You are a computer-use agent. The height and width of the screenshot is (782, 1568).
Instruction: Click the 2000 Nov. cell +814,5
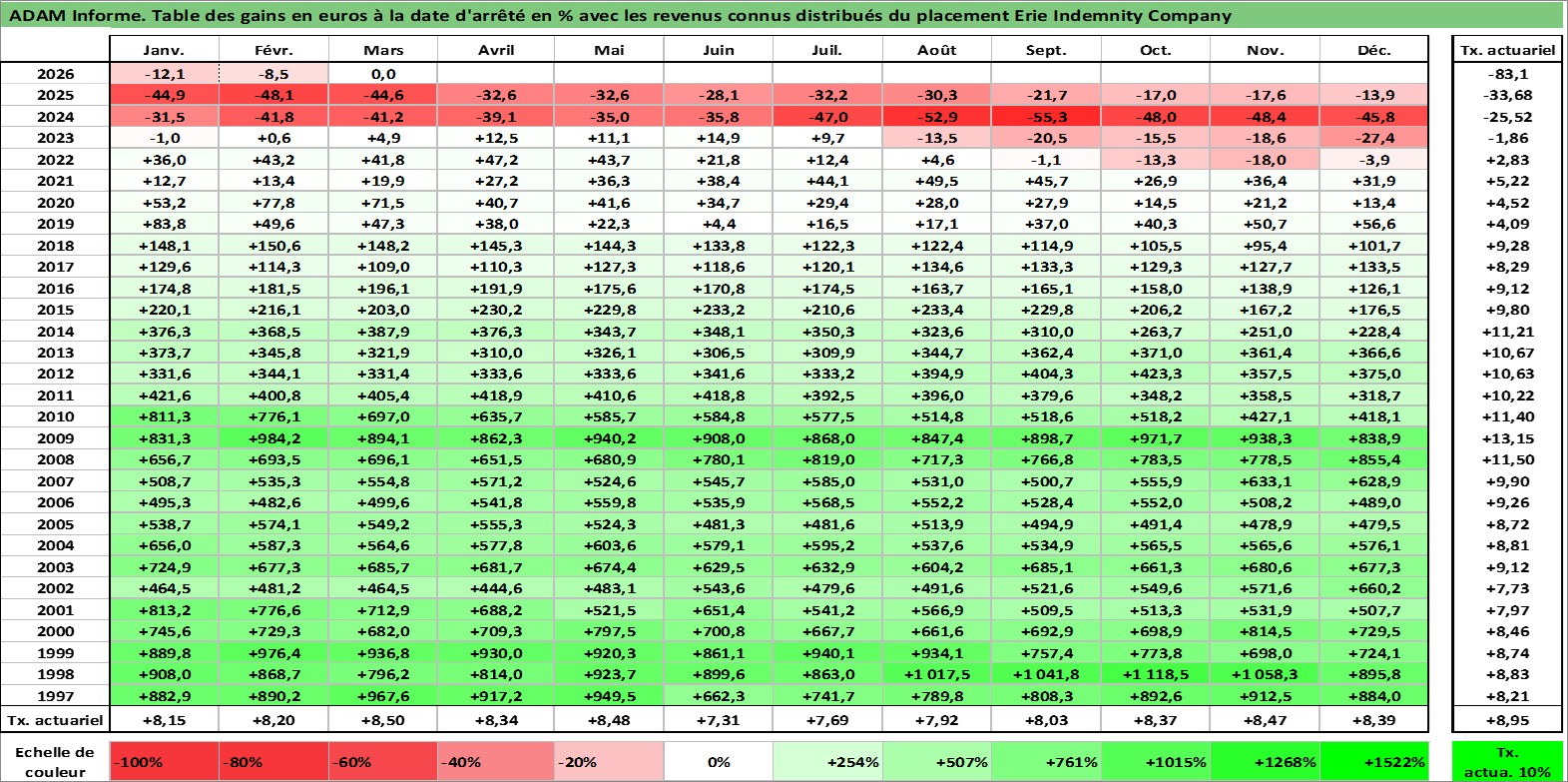coord(1265,631)
